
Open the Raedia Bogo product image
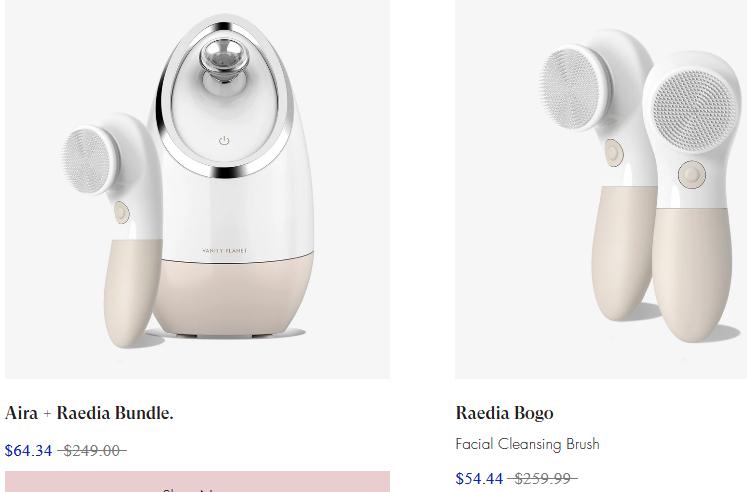601,190
